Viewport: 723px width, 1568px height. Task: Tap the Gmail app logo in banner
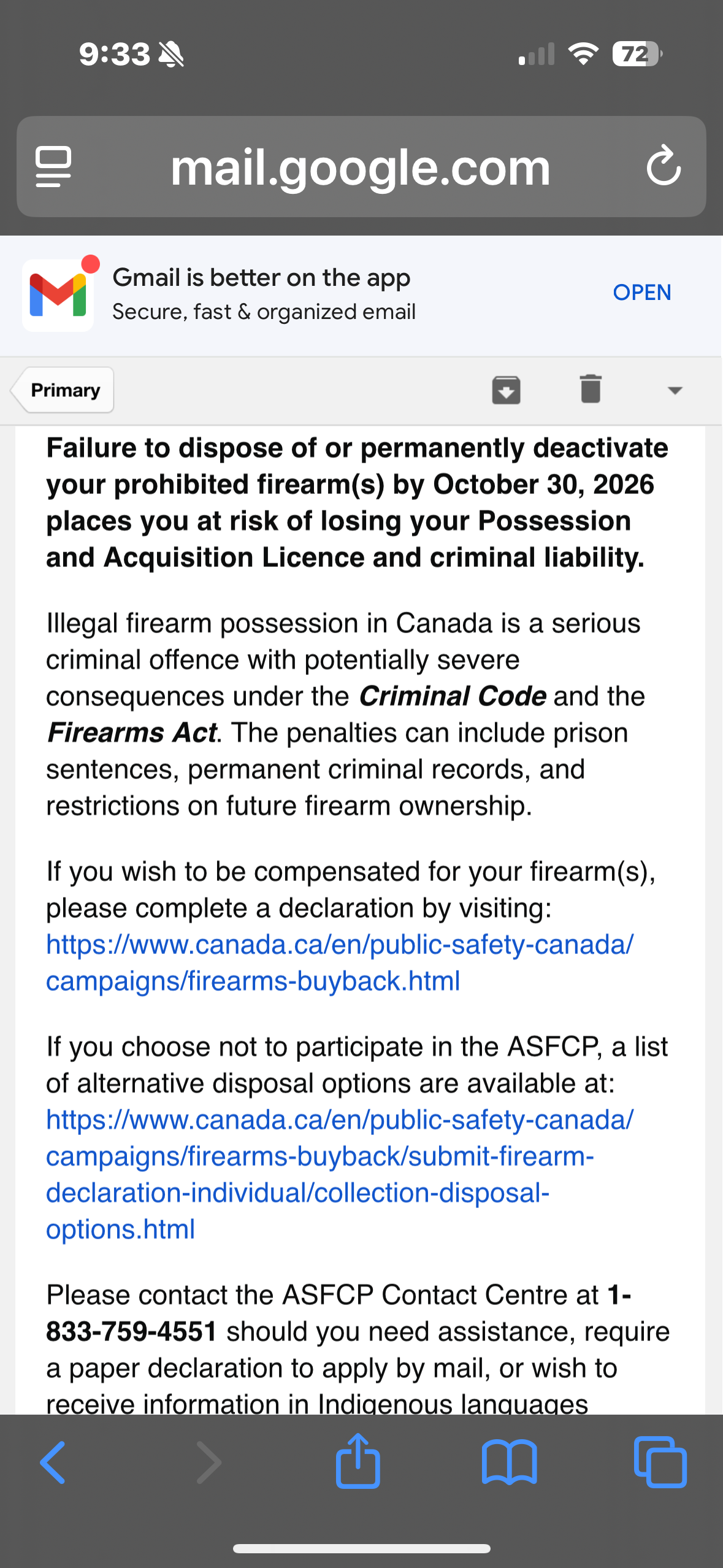[58, 295]
